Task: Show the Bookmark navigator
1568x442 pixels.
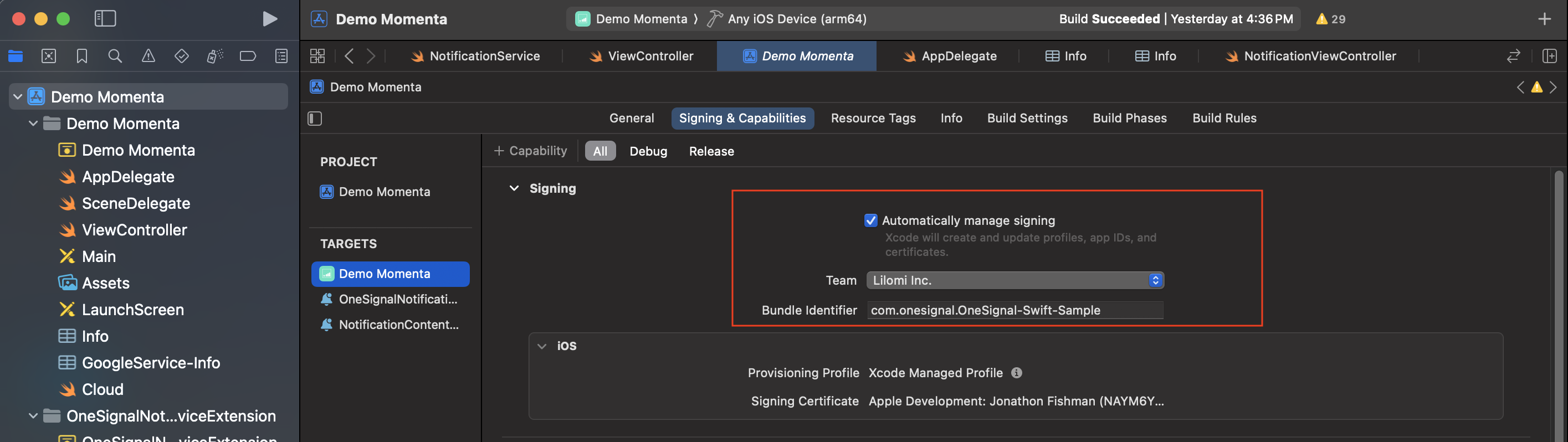Action: click(81, 56)
